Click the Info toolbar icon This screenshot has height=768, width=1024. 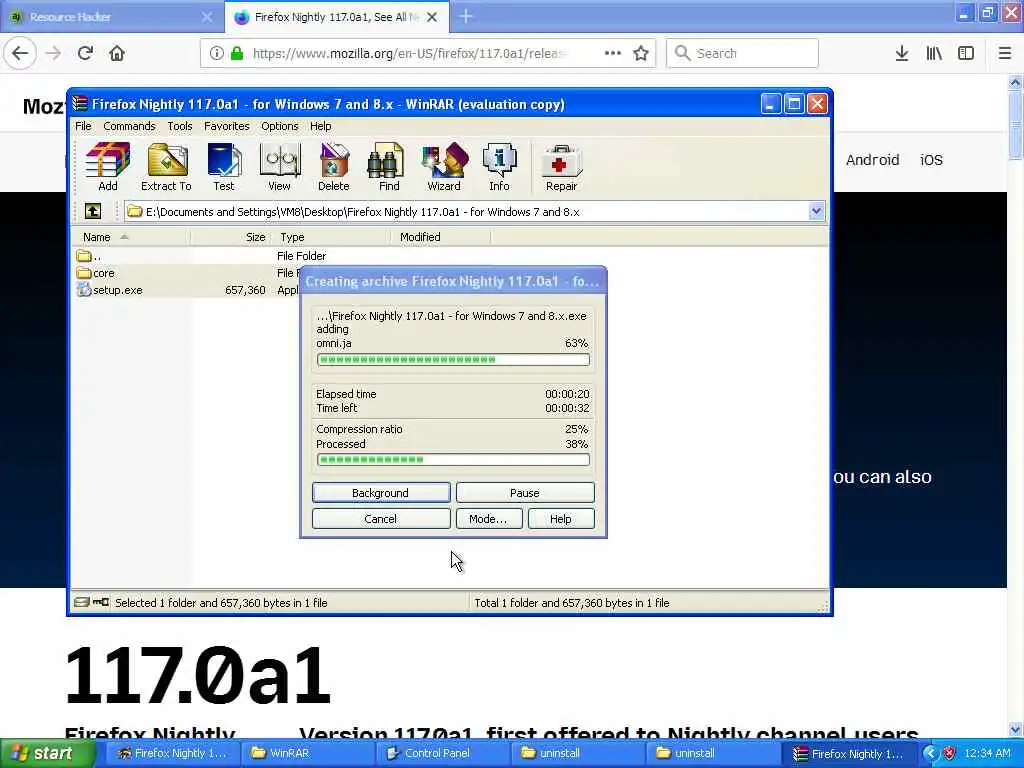pyautogui.click(x=500, y=167)
